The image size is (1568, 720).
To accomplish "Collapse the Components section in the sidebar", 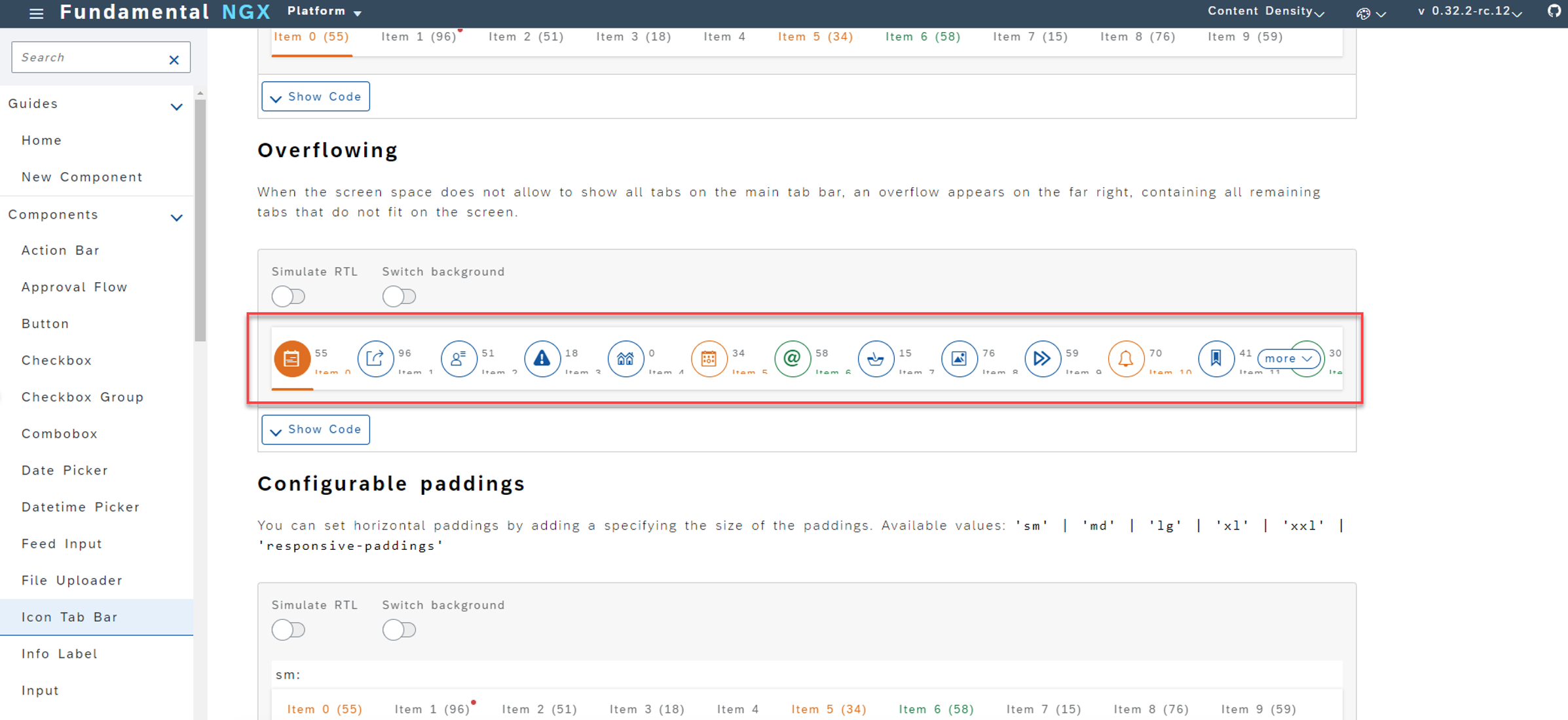I will pos(176,217).
